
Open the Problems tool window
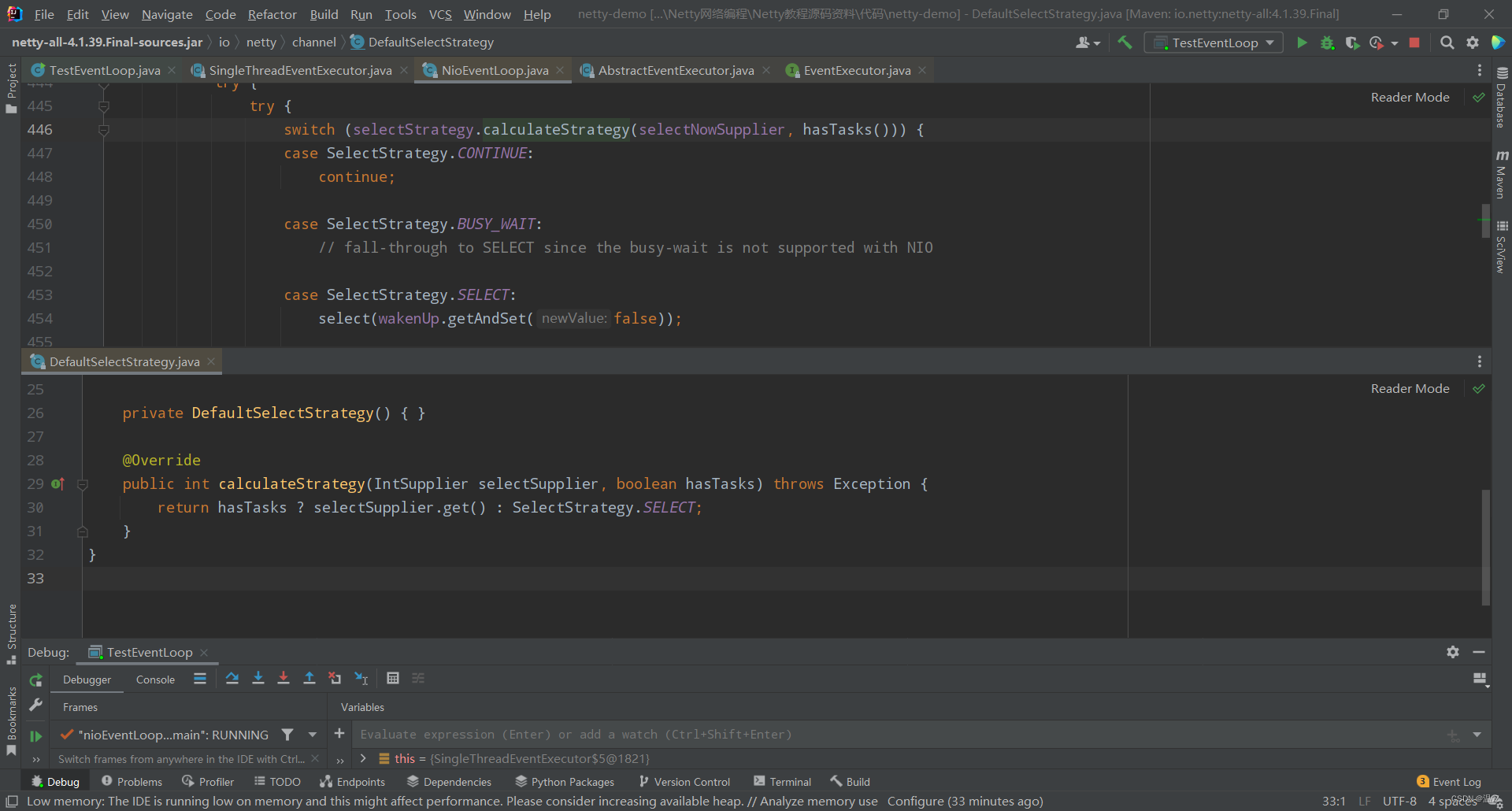[x=132, y=781]
